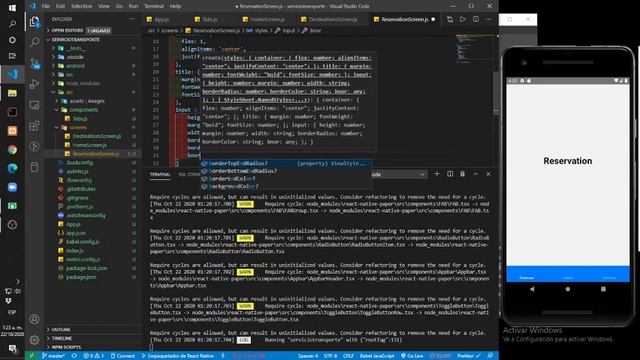Open Windows Start menu
The image size is (640, 360).
coord(12,8)
